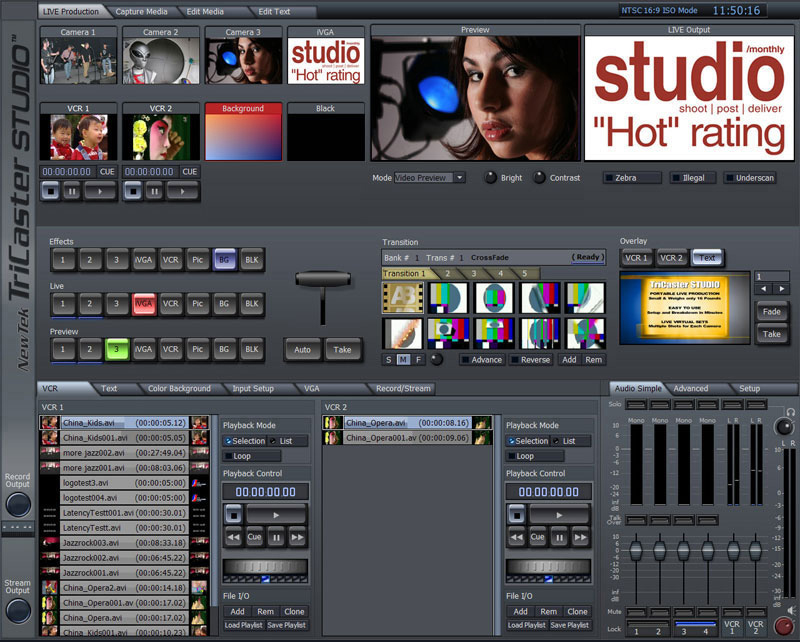Click the T-bar transition handle

323,280
